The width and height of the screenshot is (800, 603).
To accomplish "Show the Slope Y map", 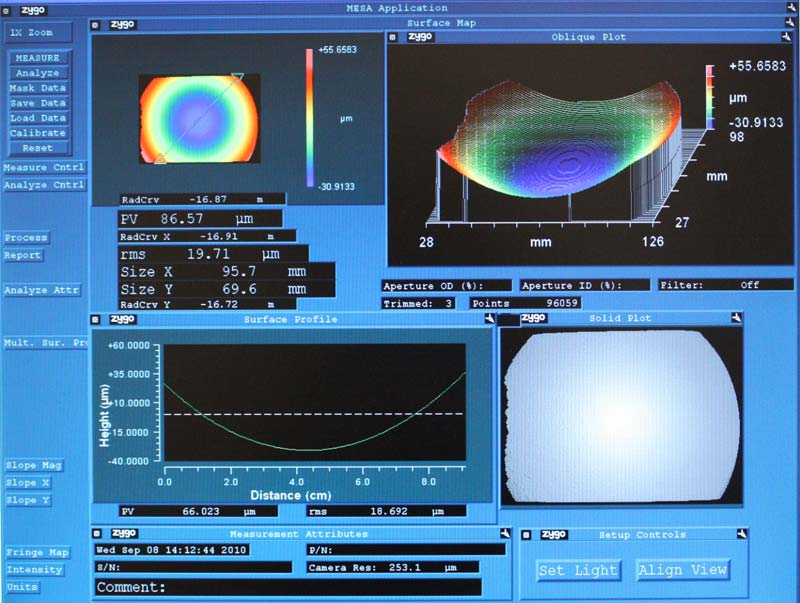I will coord(28,500).
